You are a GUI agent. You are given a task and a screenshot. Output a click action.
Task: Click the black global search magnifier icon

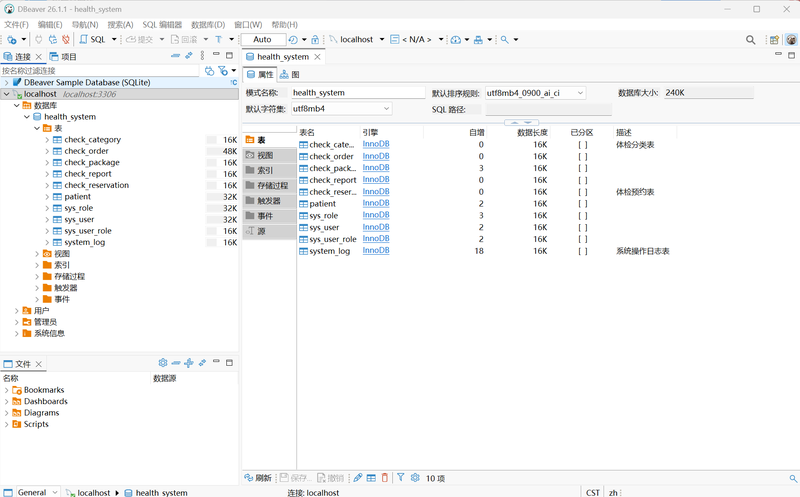(751, 39)
